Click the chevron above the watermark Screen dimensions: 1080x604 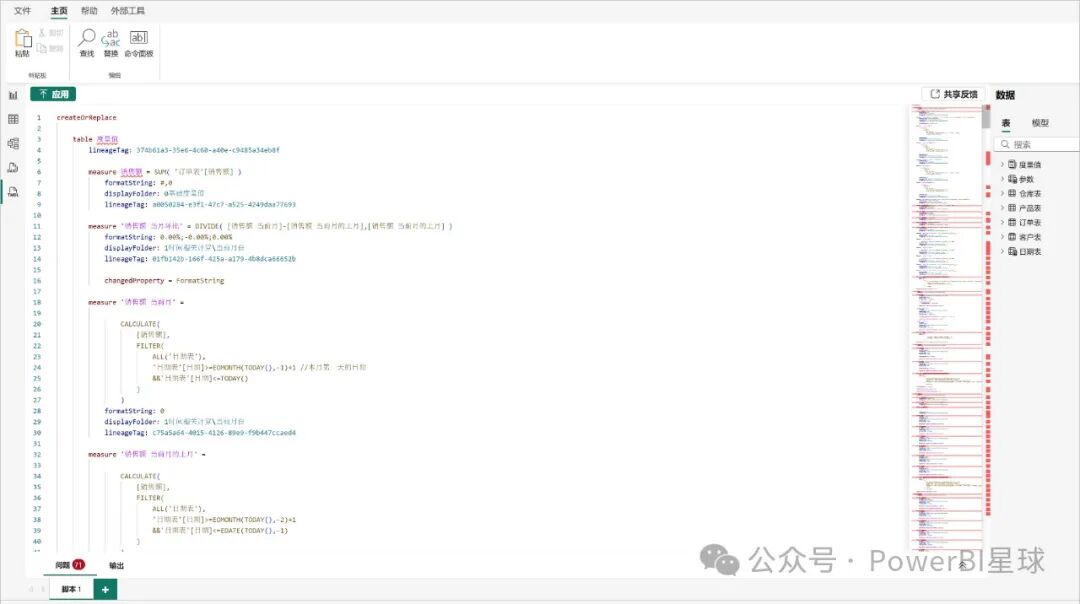[962, 565]
